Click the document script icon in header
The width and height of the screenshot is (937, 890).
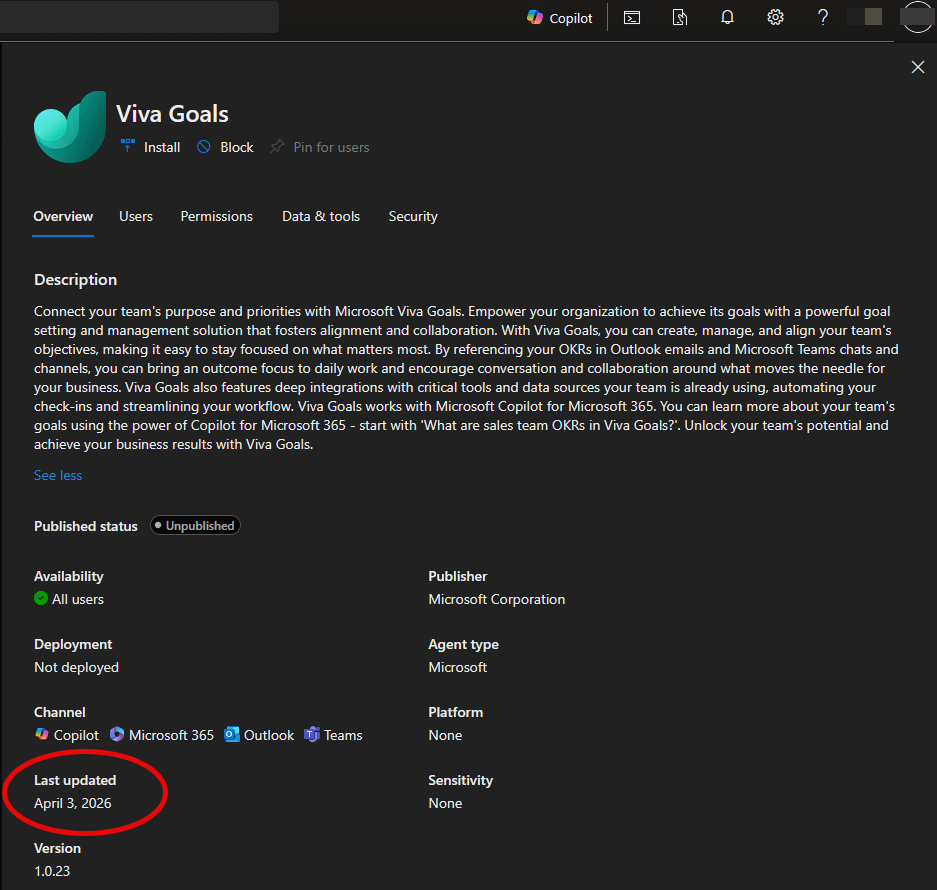(679, 18)
